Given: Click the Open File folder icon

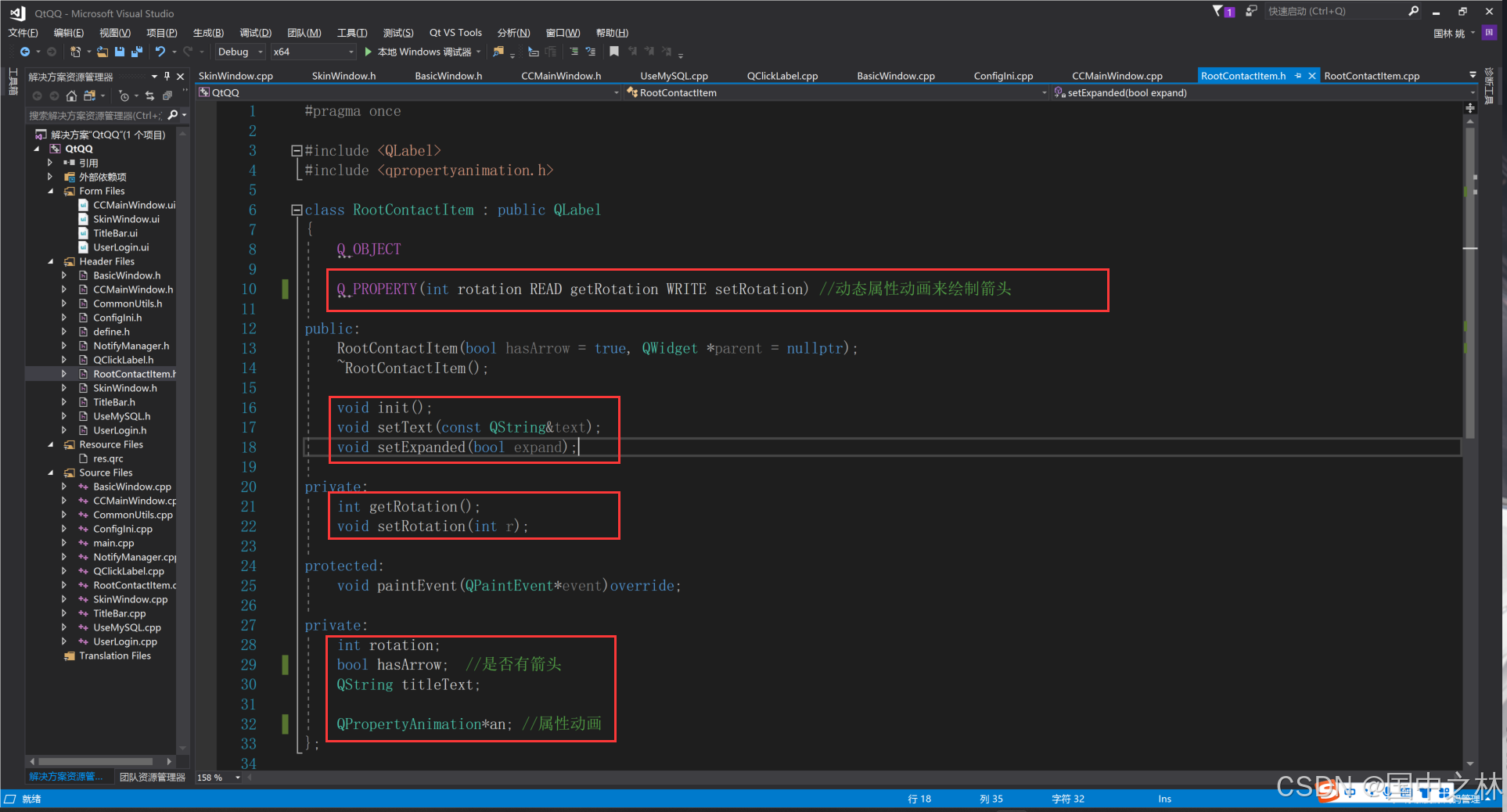Looking at the screenshot, I should [103, 52].
